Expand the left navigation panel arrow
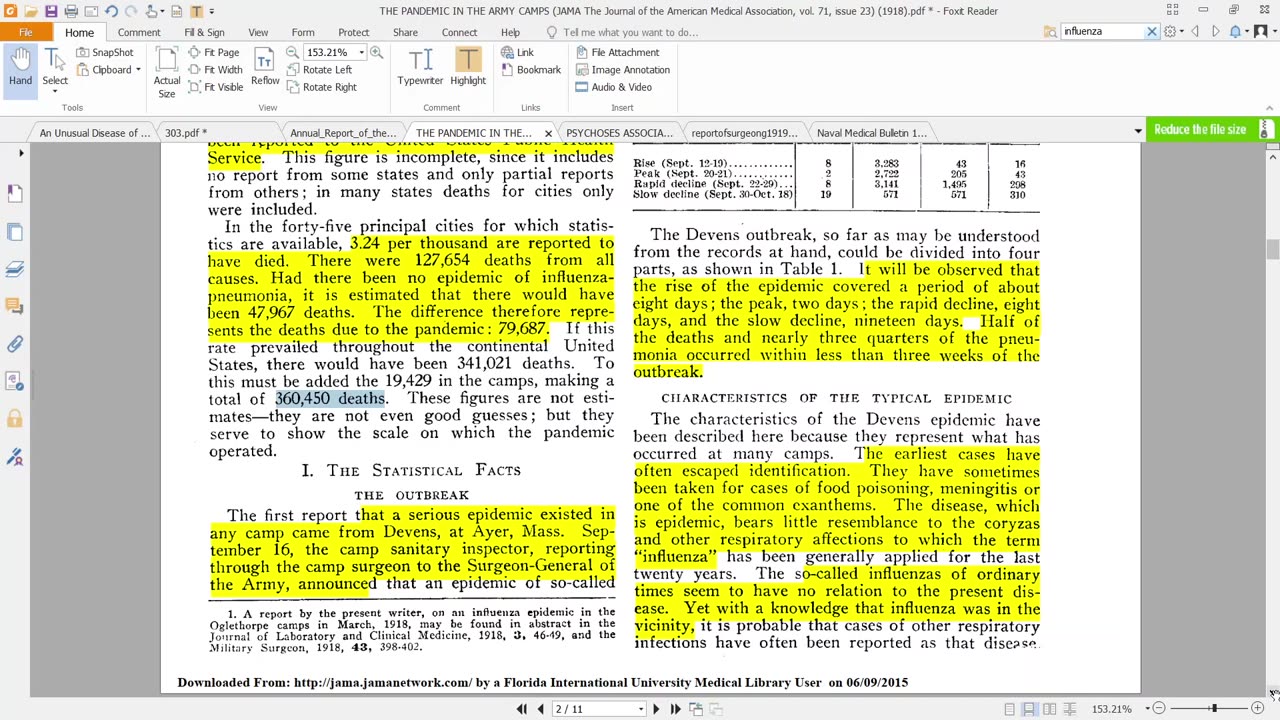1280x720 pixels. [x=21, y=153]
